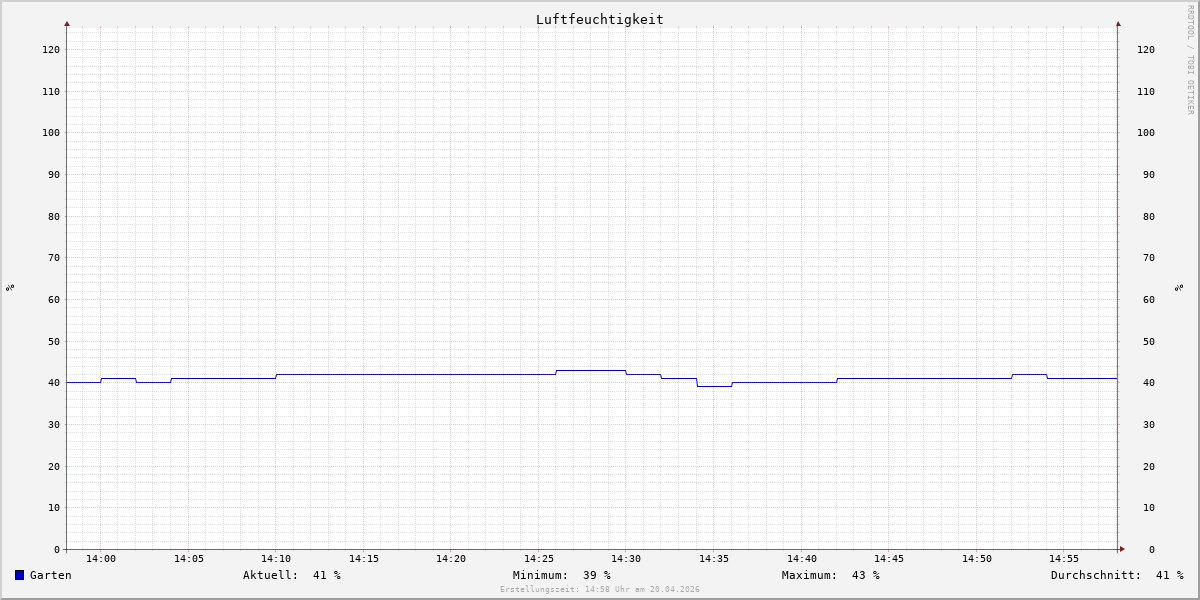Click the right axis 50 label
1200x600 pixels.
tap(1146, 341)
